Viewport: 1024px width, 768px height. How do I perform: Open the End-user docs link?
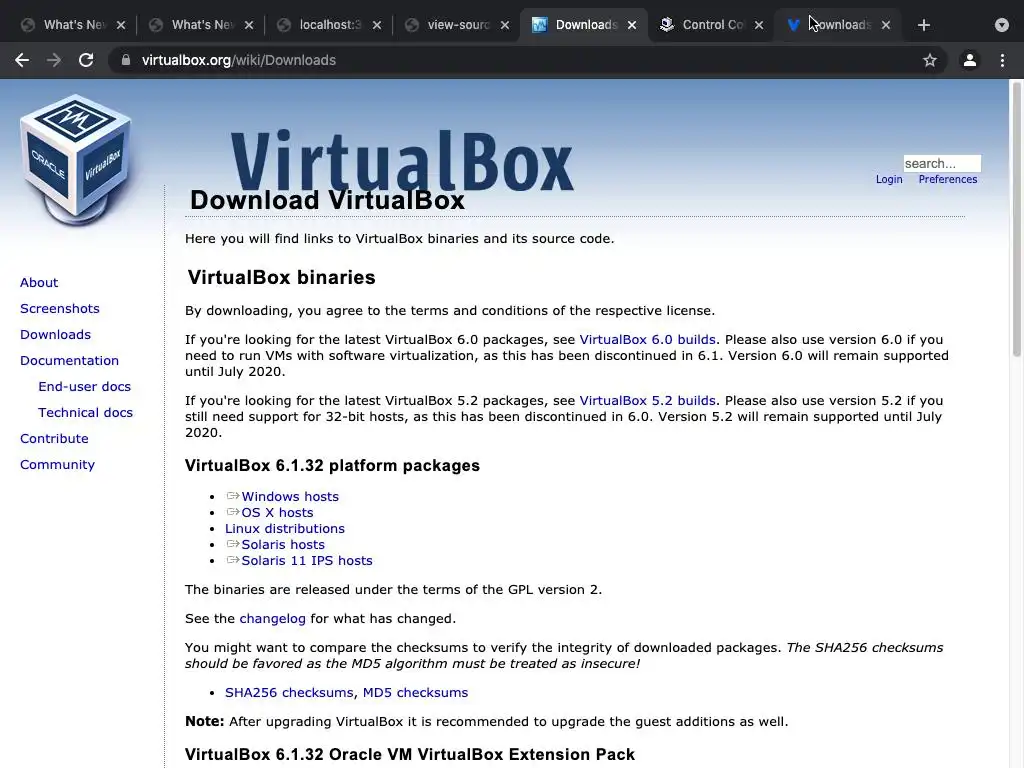click(84, 387)
